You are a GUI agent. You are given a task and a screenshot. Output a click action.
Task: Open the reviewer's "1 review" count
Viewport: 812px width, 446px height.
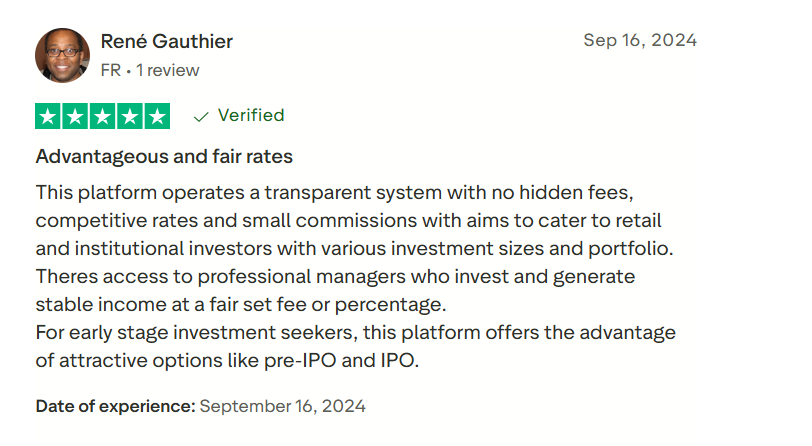point(168,70)
